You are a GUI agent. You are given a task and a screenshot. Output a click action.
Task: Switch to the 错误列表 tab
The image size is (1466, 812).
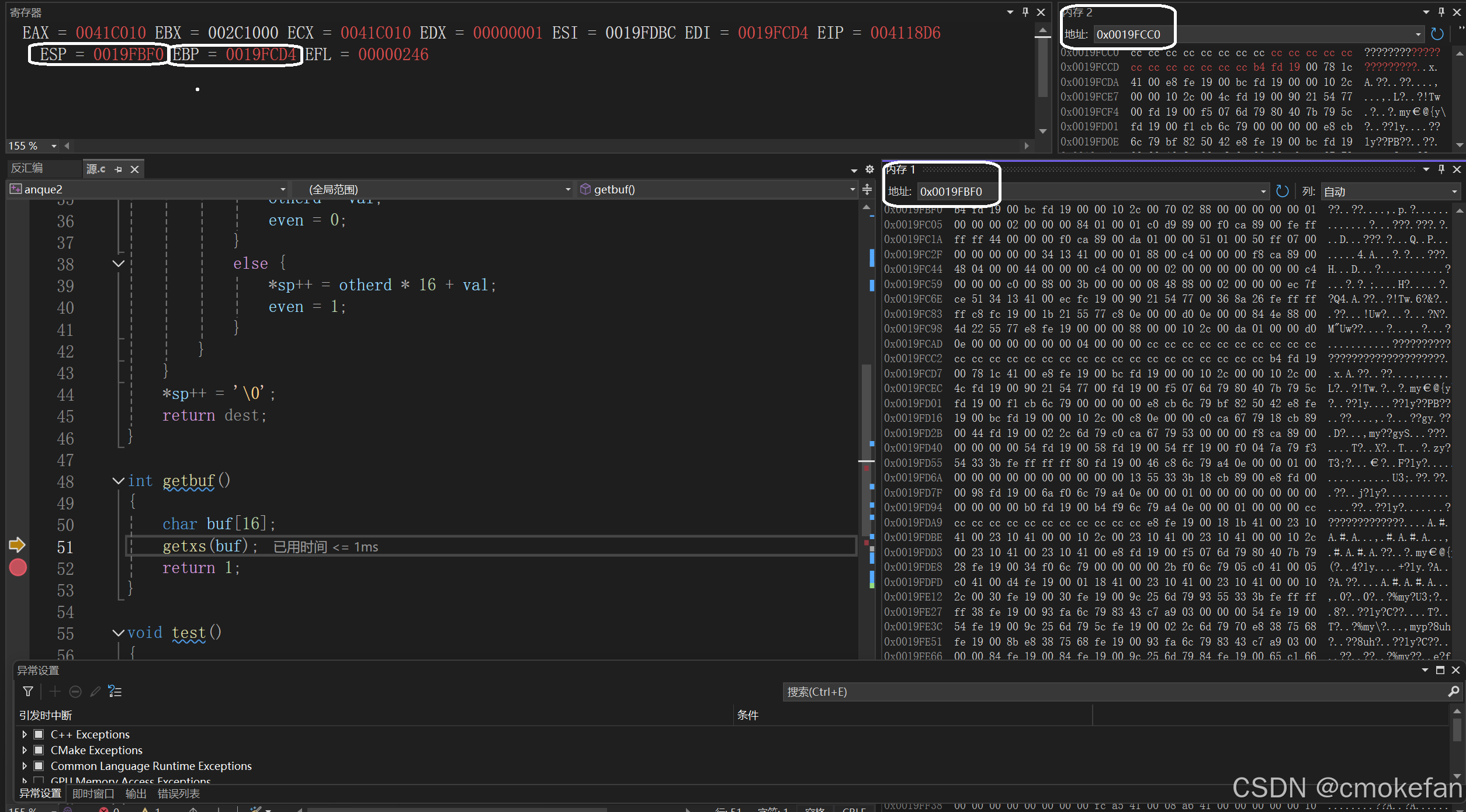179,794
